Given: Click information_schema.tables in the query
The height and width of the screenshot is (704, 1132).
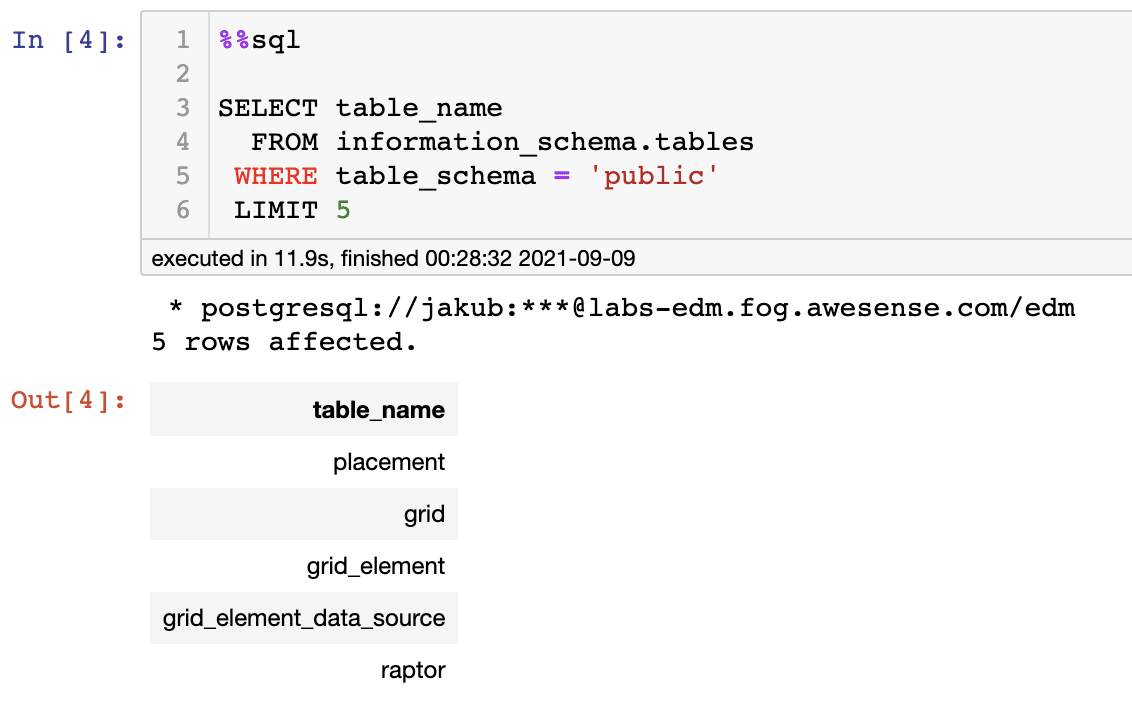Looking at the screenshot, I should pos(545,142).
